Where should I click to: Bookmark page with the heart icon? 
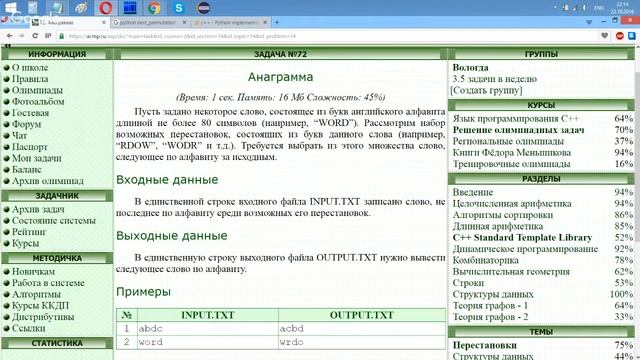[604, 36]
